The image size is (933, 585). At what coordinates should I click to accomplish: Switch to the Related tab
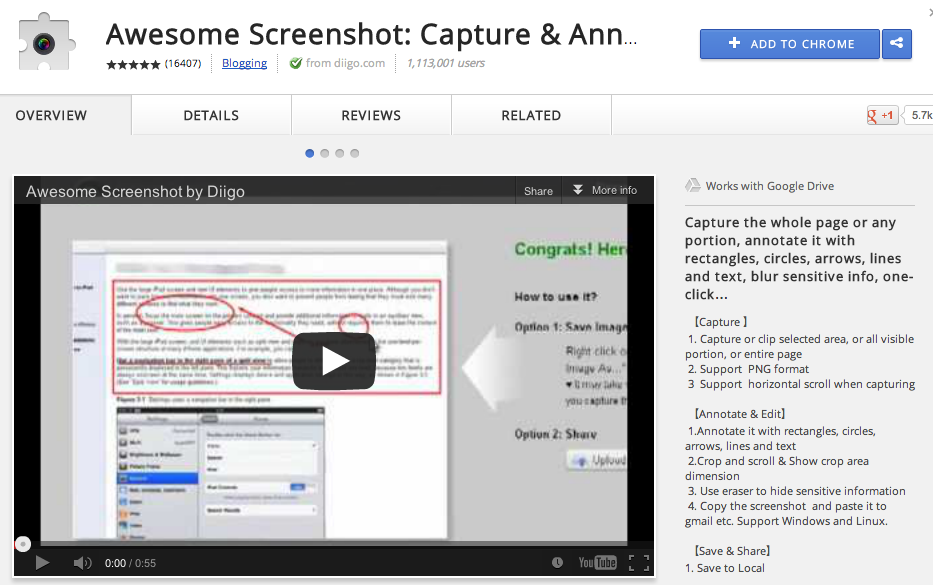click(531, 115)
